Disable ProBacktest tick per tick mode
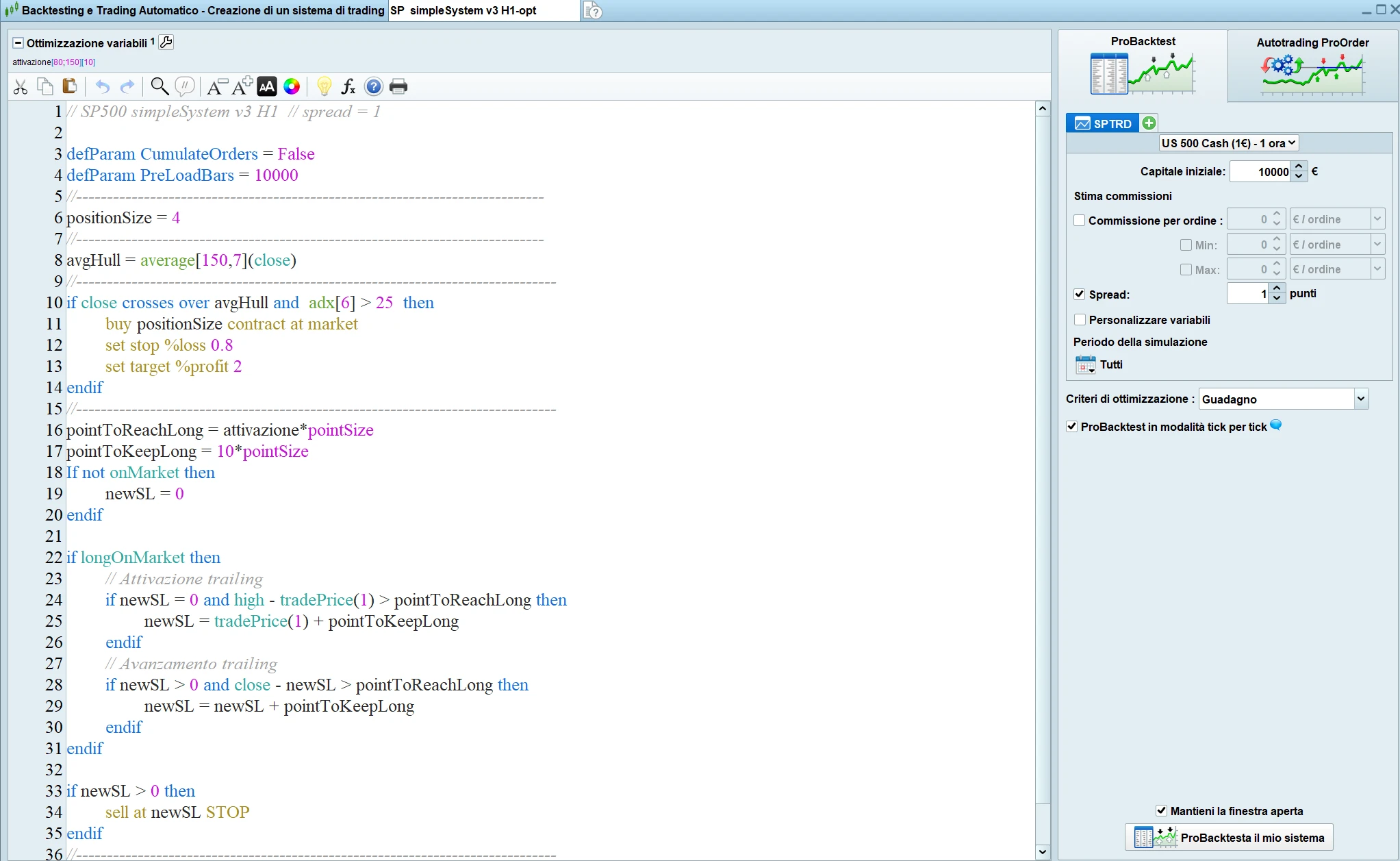Image resolution: width=1400 pixels, height=861 pixels. 1072,427
